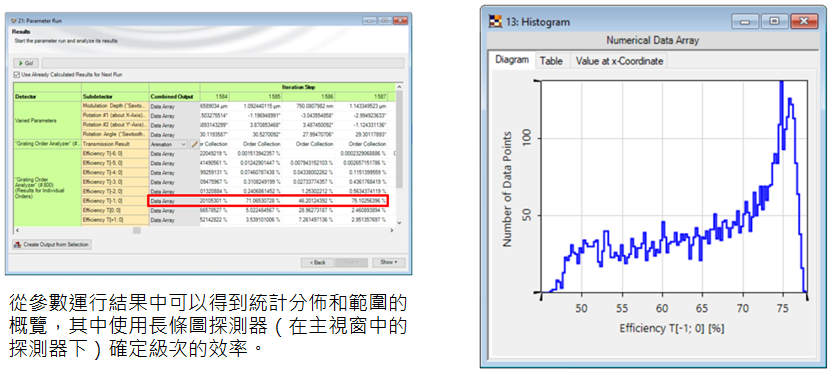Click the table's vertical scroll down arrow
Image resolution: width=831 pixels, height=374 pixels.
399,223
